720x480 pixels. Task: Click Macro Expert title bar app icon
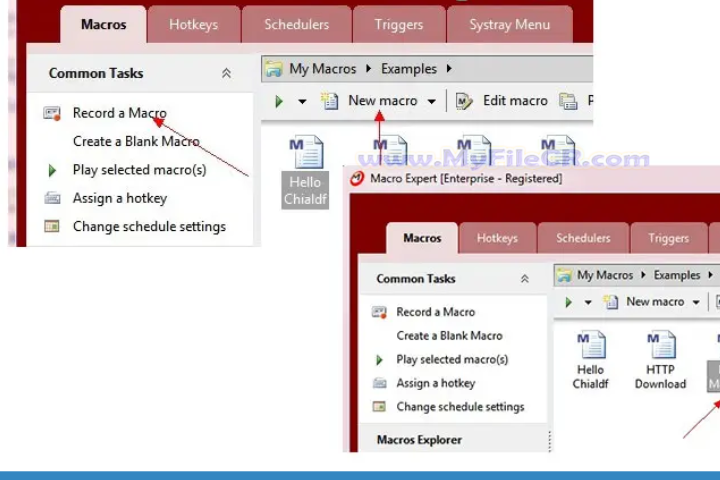coord(357,178)
